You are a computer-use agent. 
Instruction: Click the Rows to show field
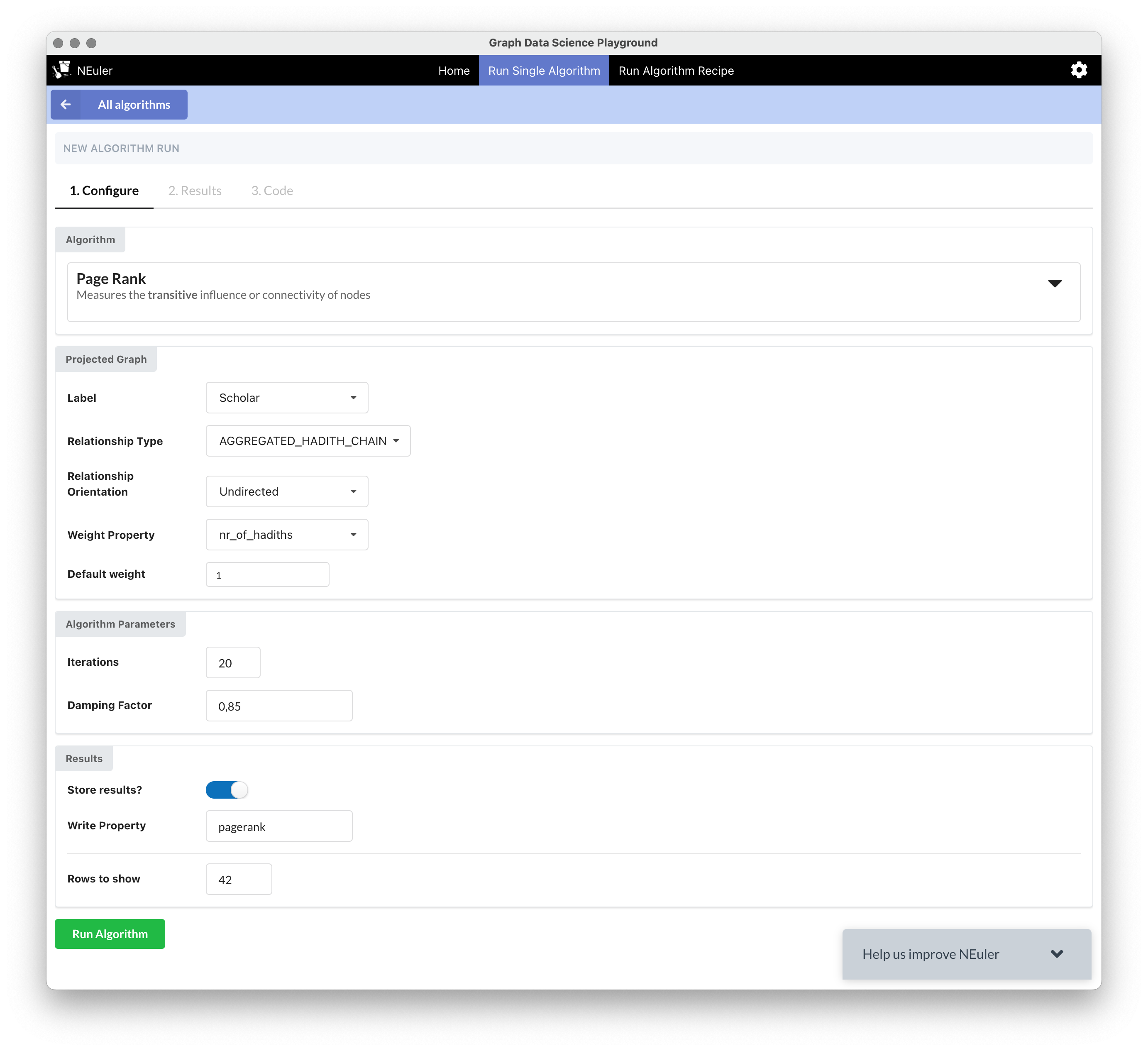[x=239, y=879]
